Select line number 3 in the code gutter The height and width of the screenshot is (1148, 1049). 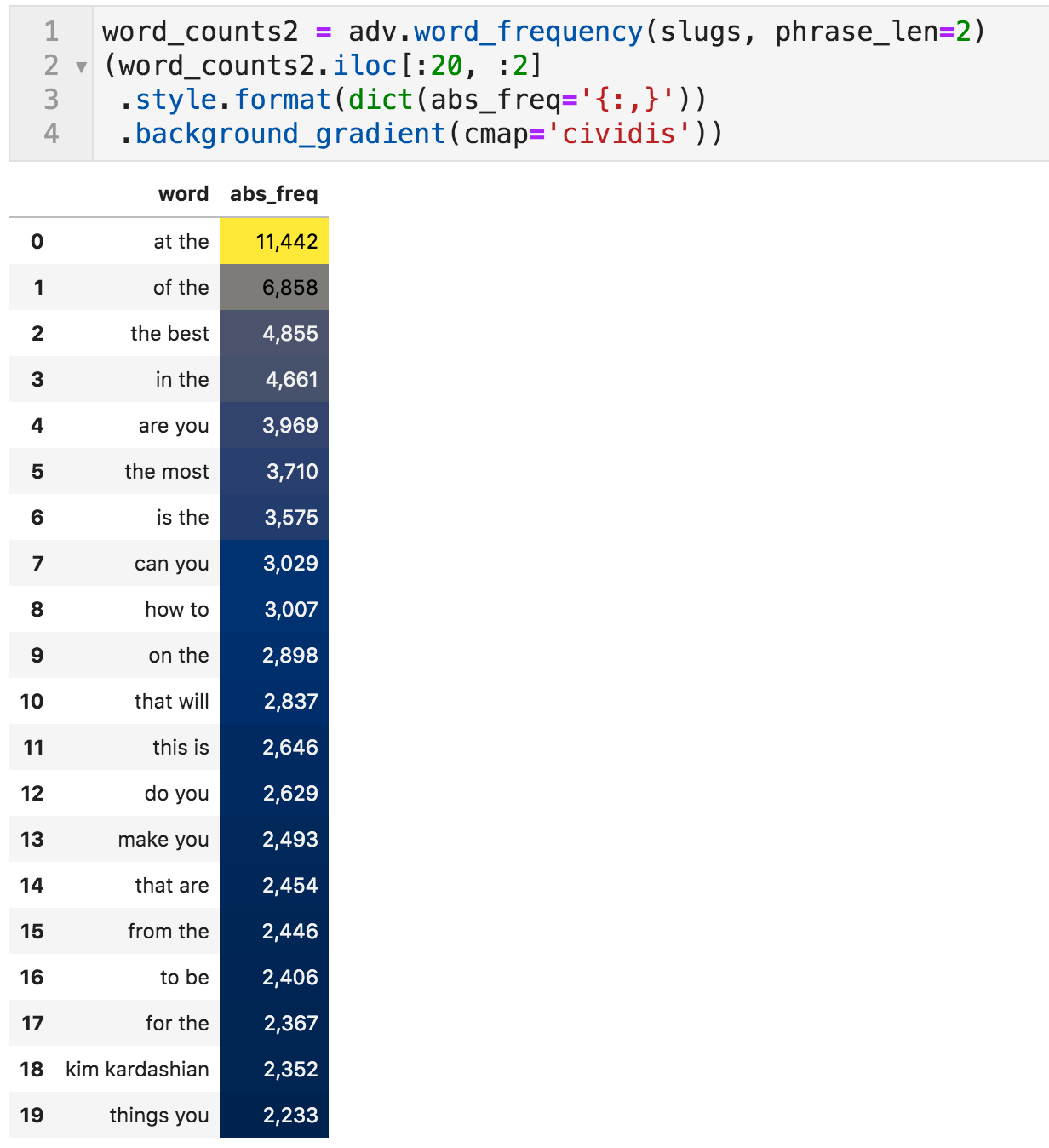51,100
